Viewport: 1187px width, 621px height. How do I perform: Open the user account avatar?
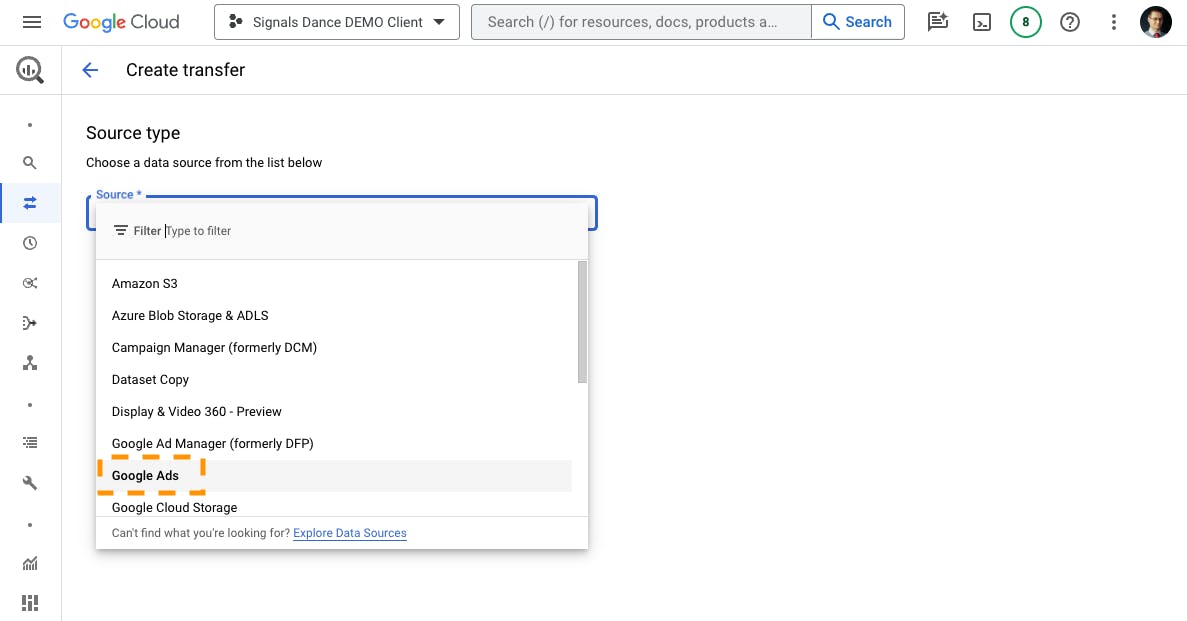(x=1156, y=22)
